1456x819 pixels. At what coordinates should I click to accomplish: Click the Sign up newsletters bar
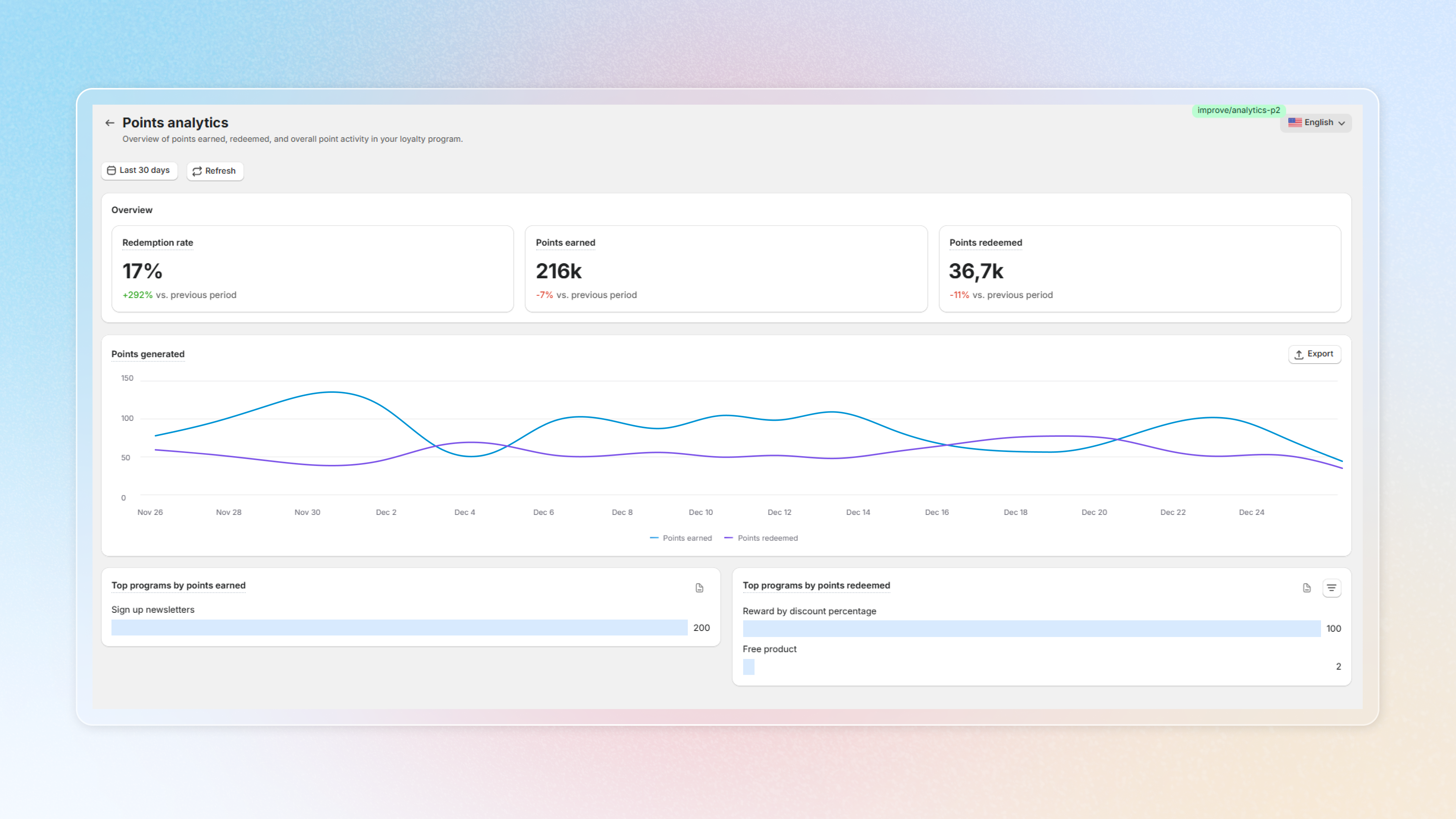[x=399, y=628]
